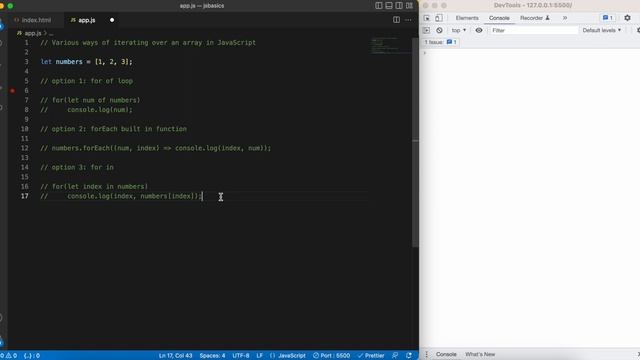Toggle breakpoint on line 6
Viewport: 640px width, 360px height.
13,91
